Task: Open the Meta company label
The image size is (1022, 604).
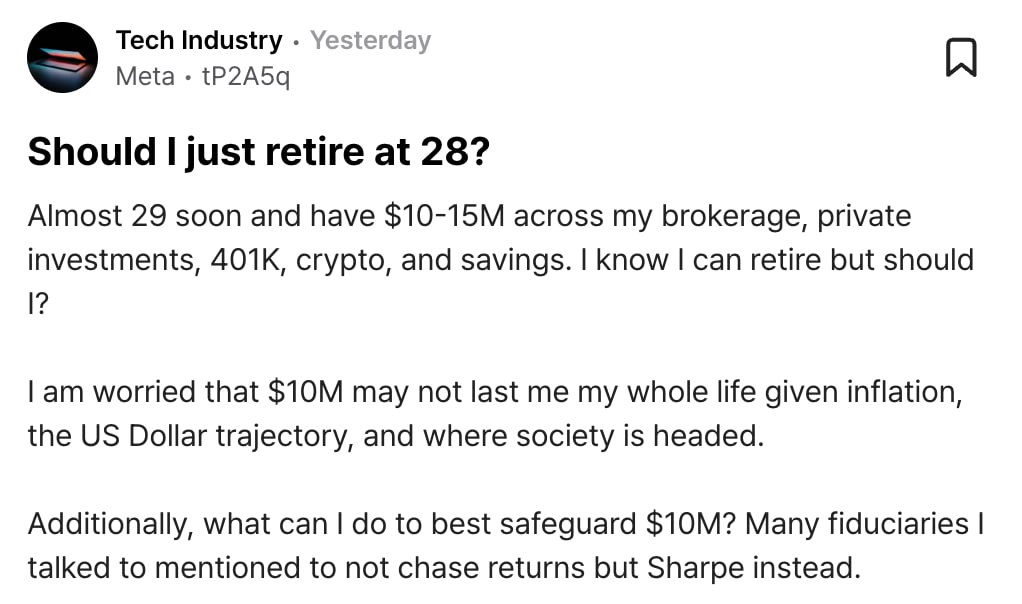Action: tap(145, 76)
